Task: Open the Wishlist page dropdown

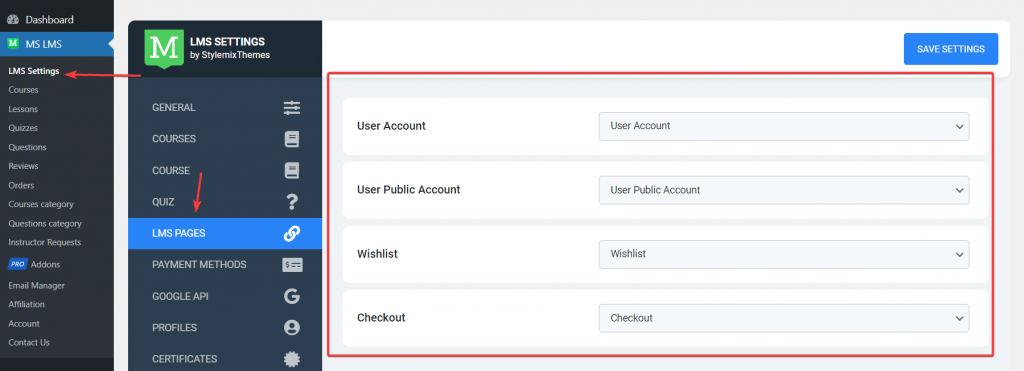Action: pyautogui.click(x=784, y=254)
